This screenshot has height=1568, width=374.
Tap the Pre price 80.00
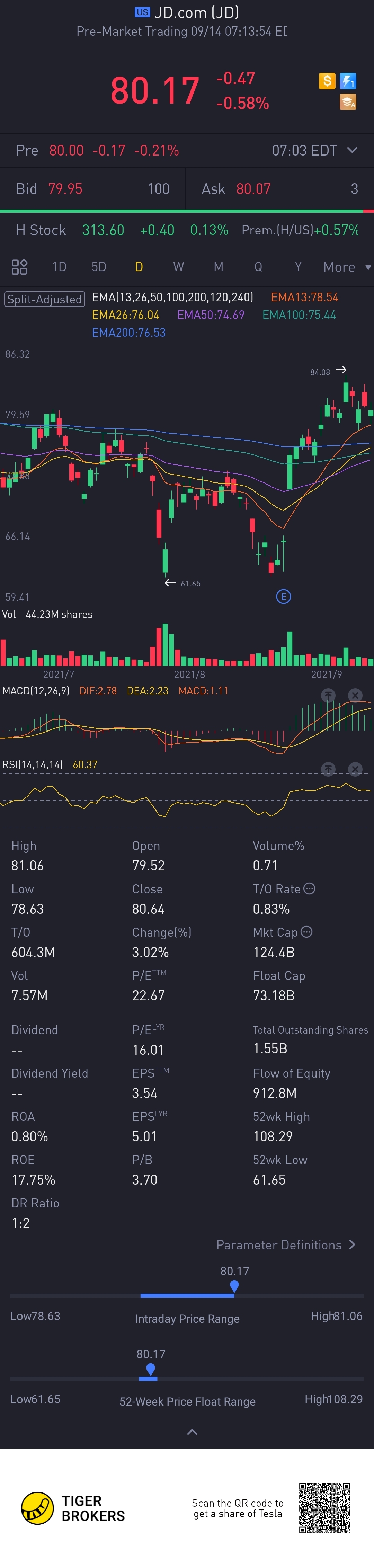coord(66,150)
